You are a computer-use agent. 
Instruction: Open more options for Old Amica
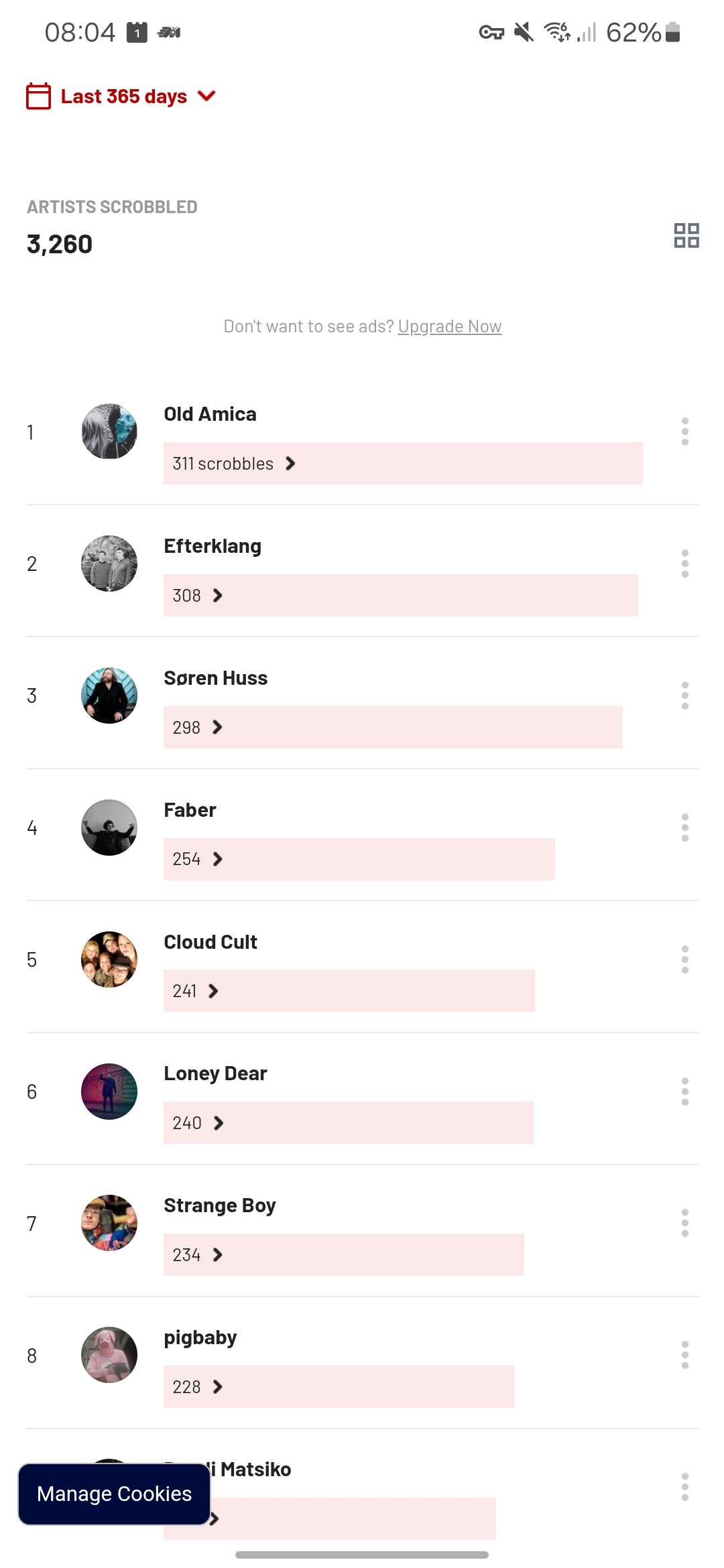[x=684, y=432]
